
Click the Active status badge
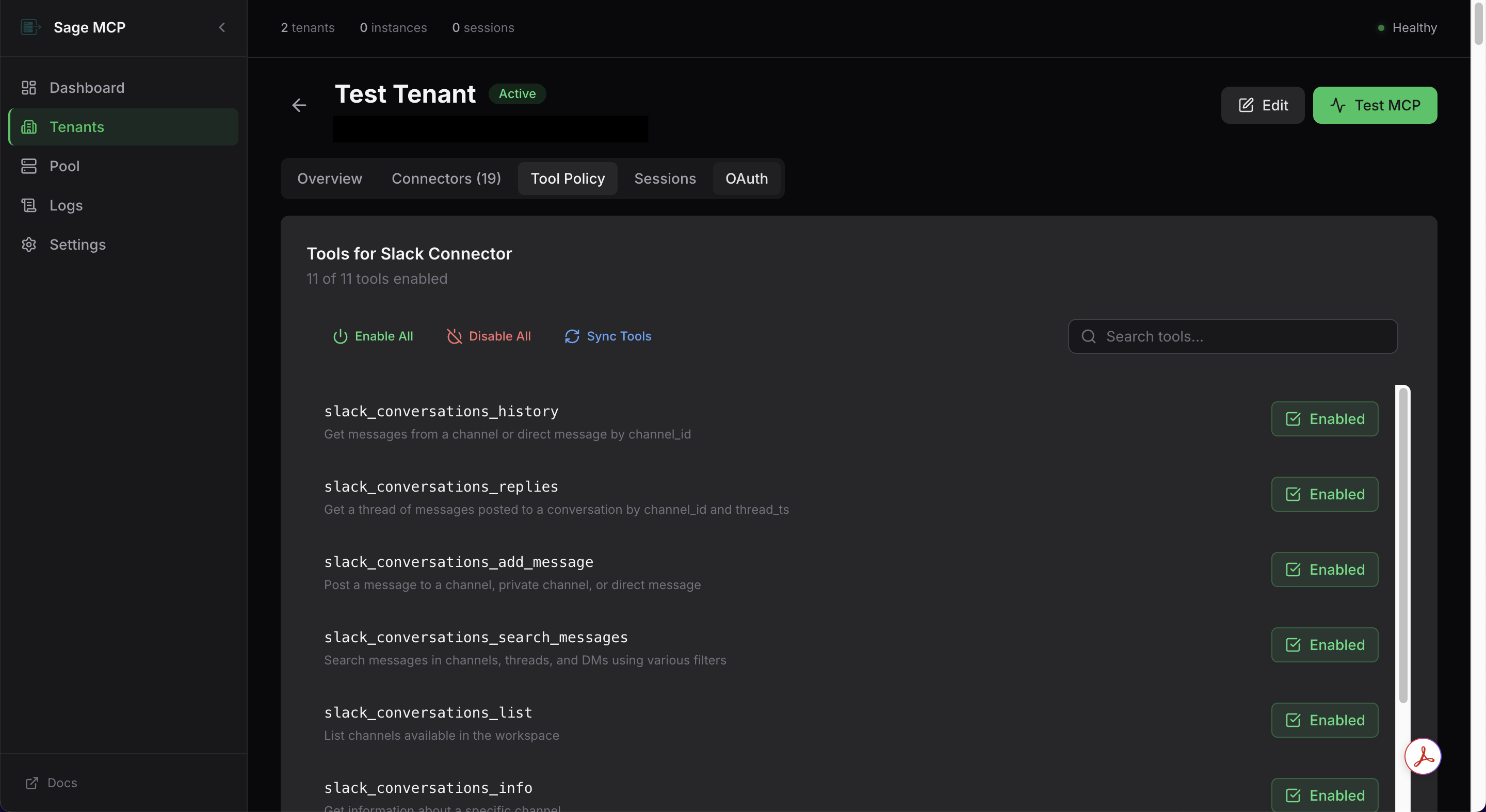[517, 93]
